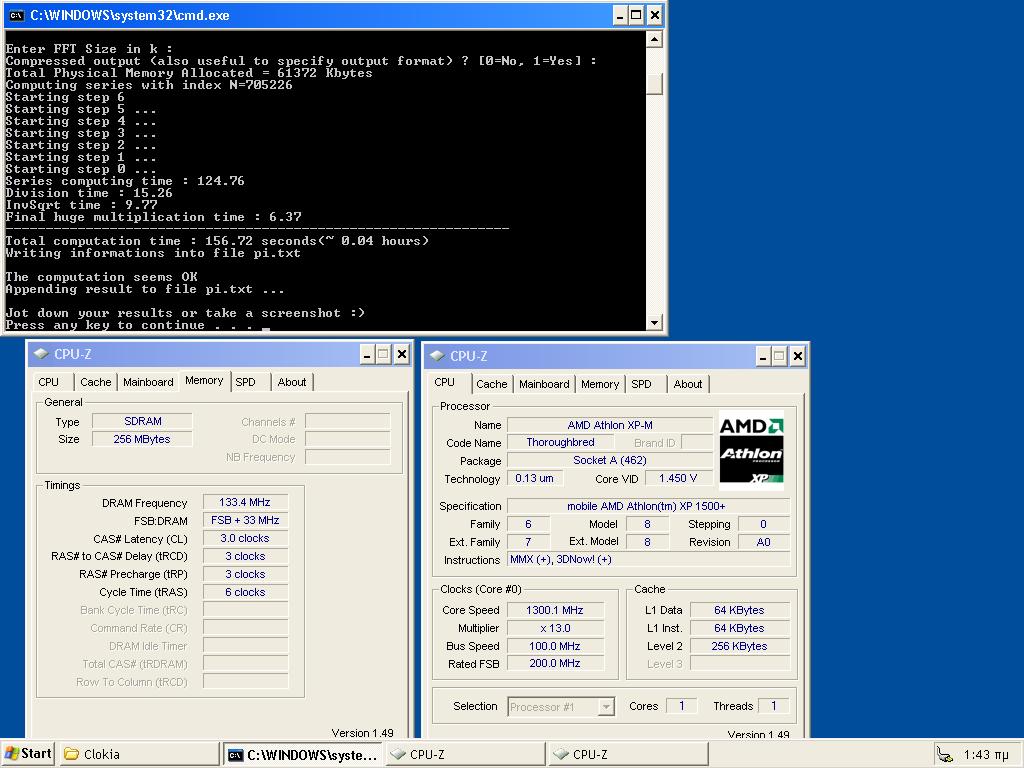
Task: Close the left CPU-Z Memory window
Action: click(x=402, y=355)
